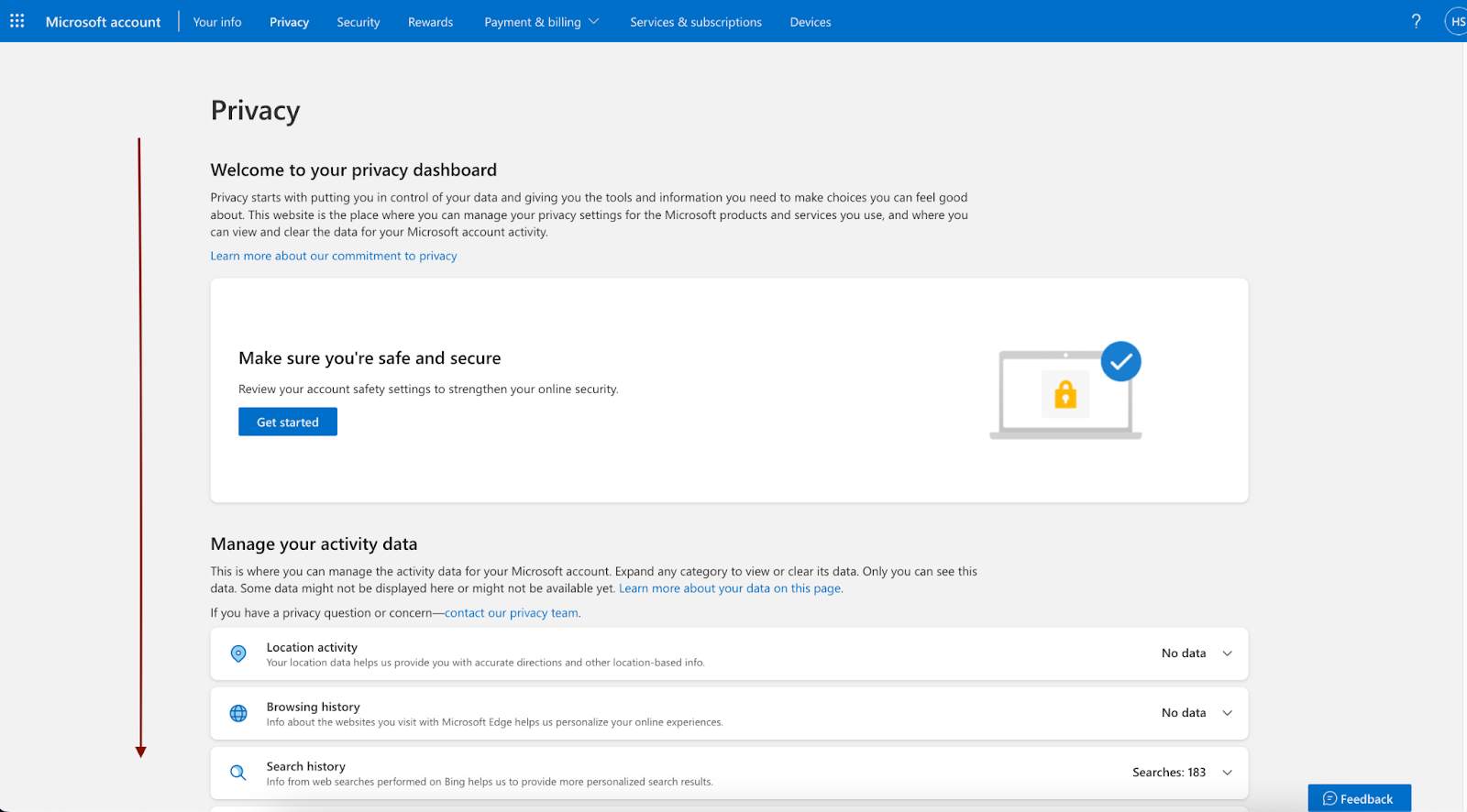Expand the Browsing history chevron

tap(1228, 713)
